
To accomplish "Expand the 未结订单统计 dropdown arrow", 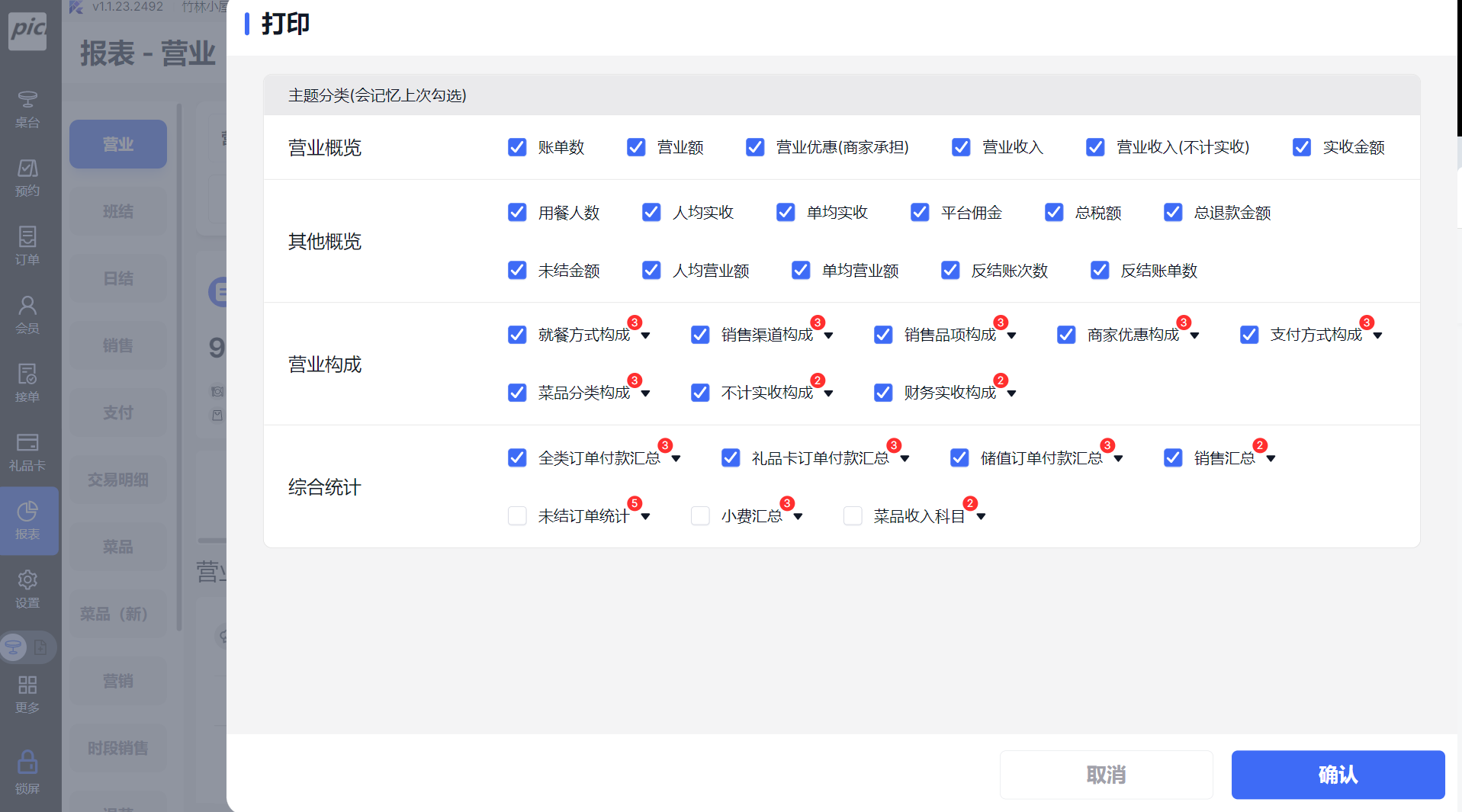I will [x=646, y=517].
